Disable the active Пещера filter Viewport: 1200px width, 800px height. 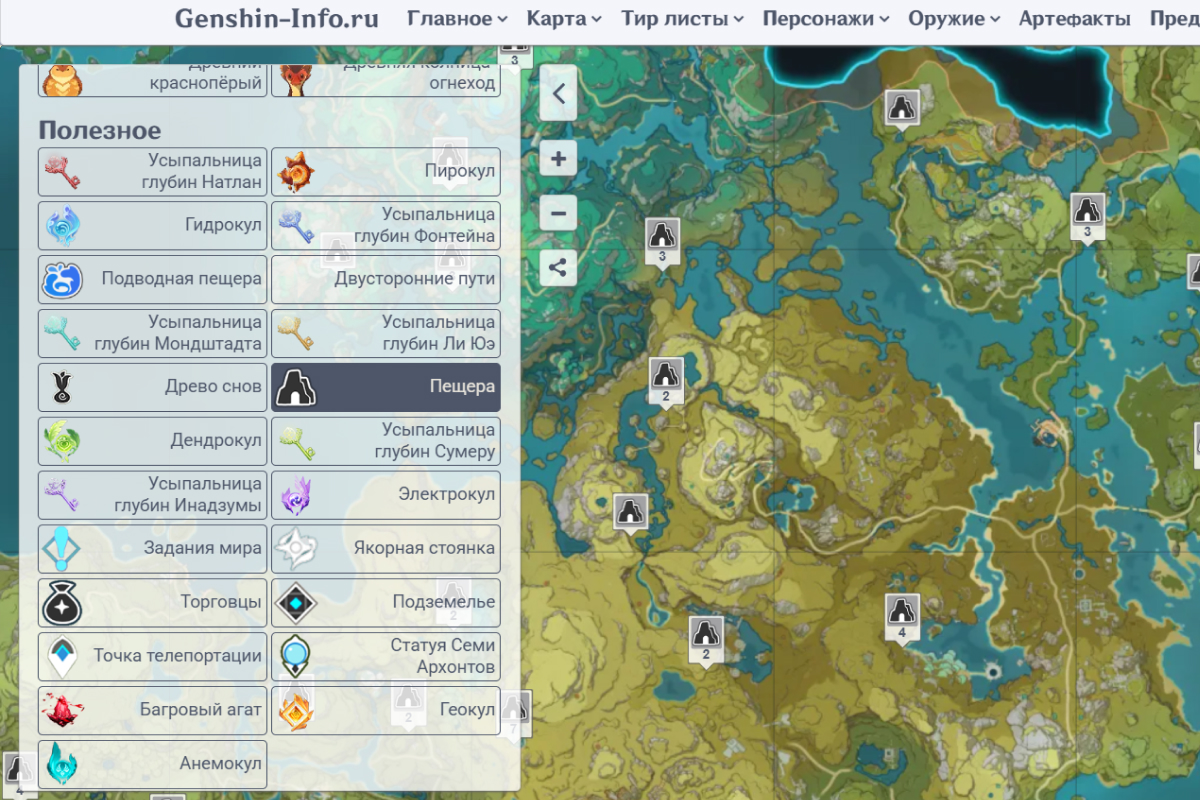(x=386, y=387)
